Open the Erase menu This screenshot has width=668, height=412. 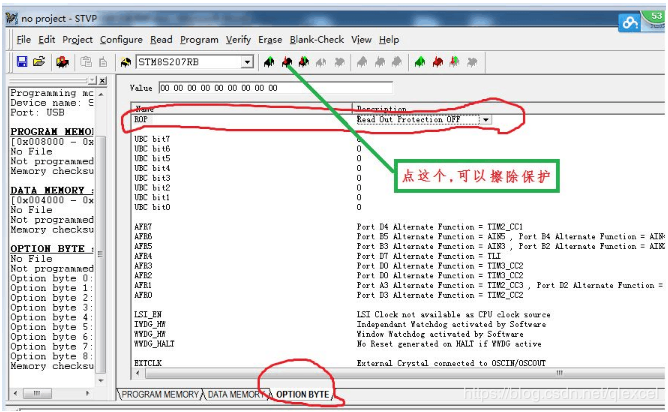point(270,40)
